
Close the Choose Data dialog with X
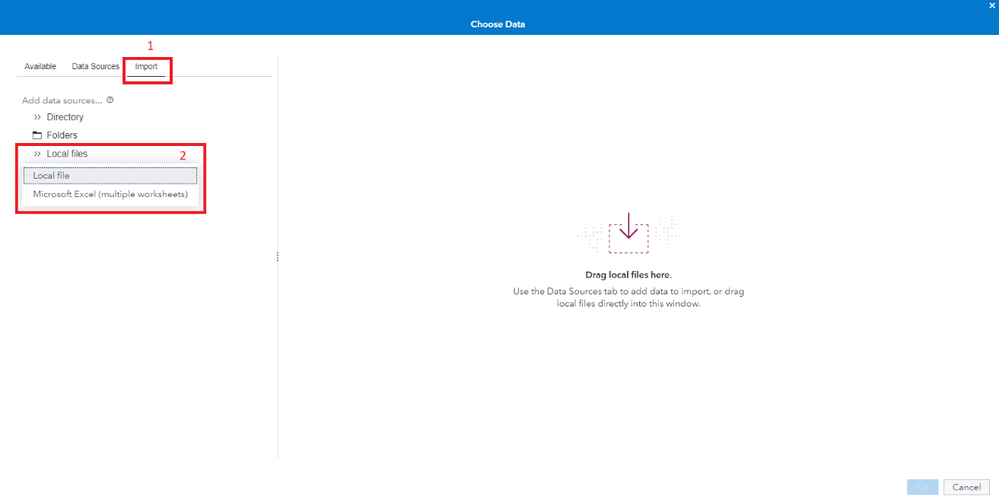[992, 5]
